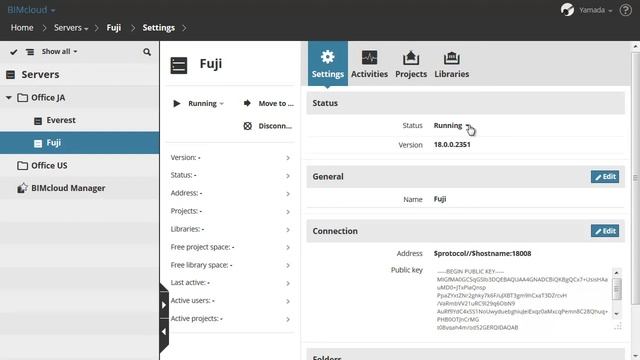Screen dimensions: 640x360
Task: Click the user avatar icon
Action: [x=567, y=10]
